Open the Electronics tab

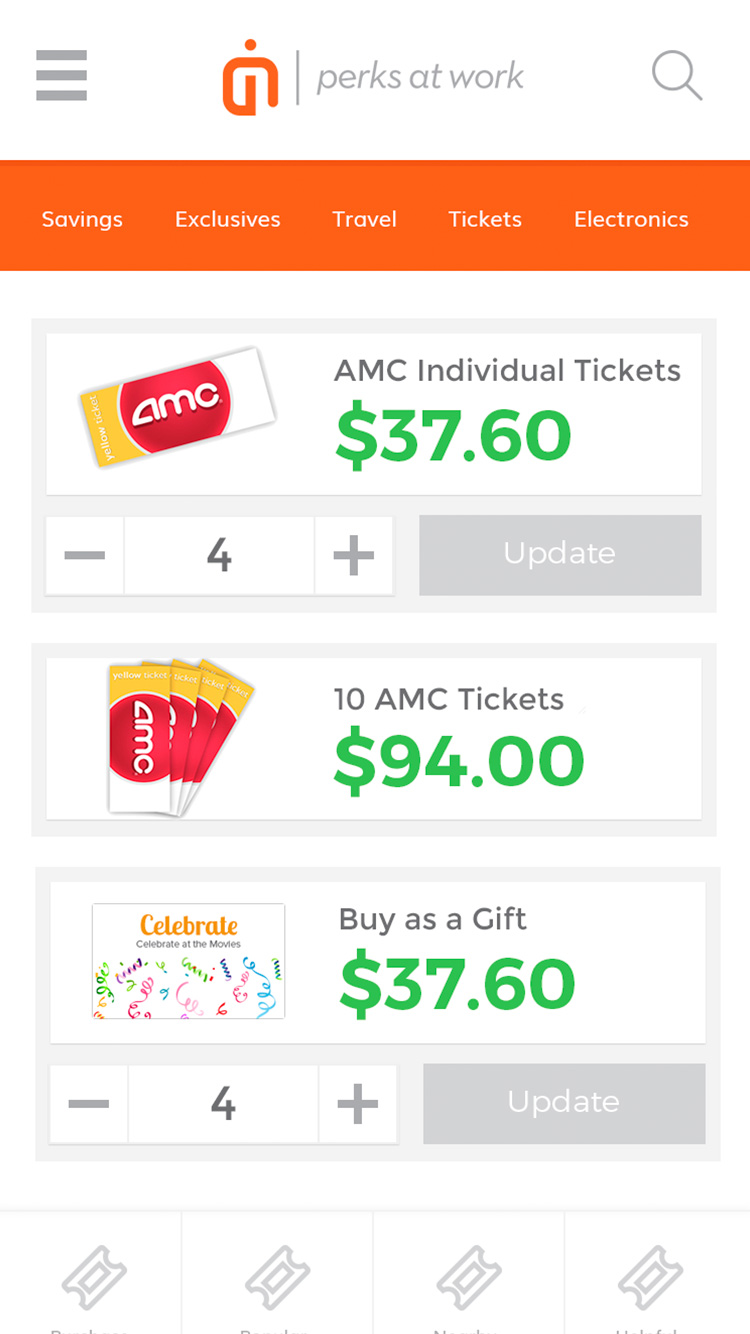point(631,219)
